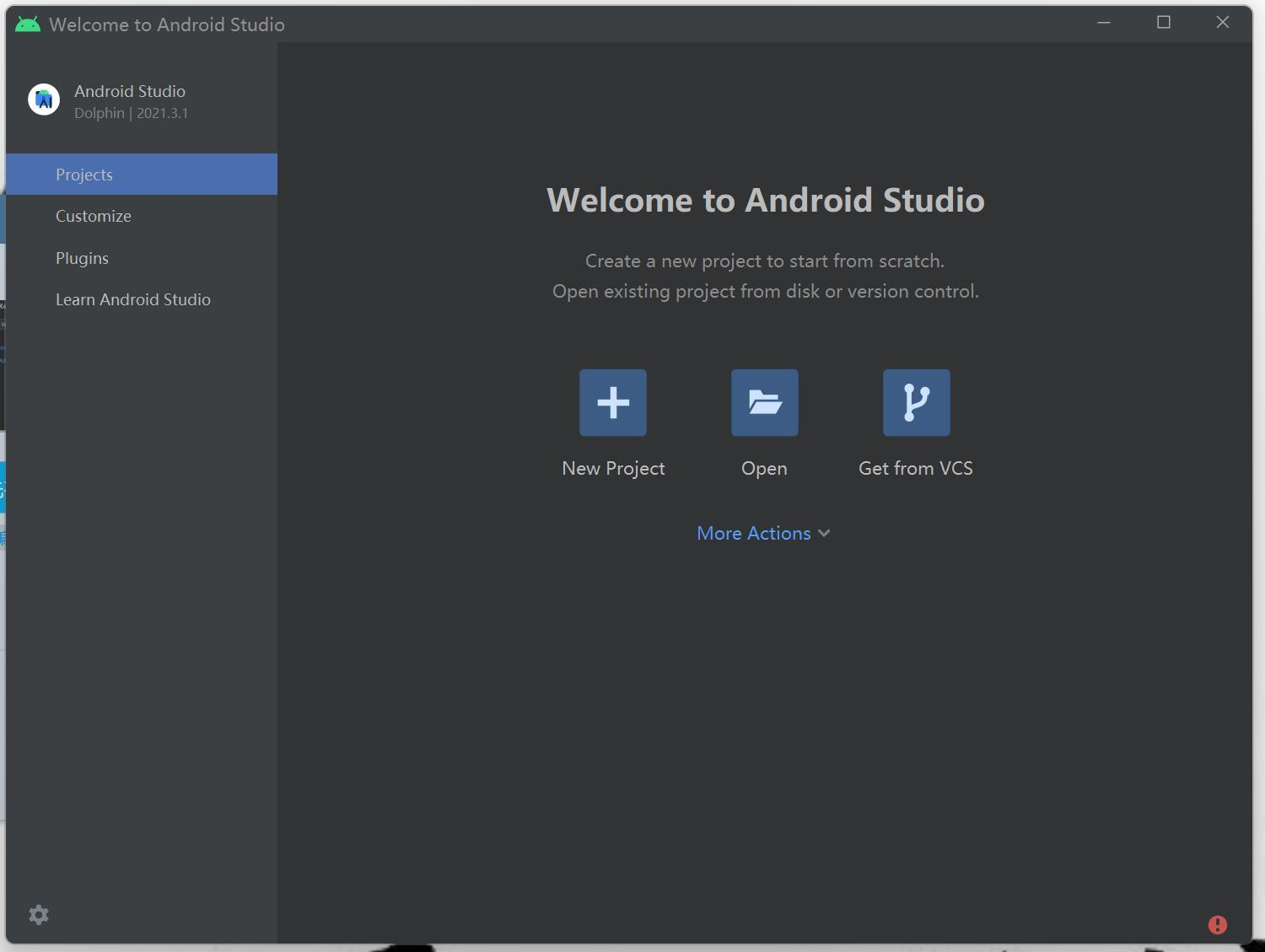Click the Get from VCS branch icon
The width and height of the screenshot is (1265, 952).
[x=917, y=402]
